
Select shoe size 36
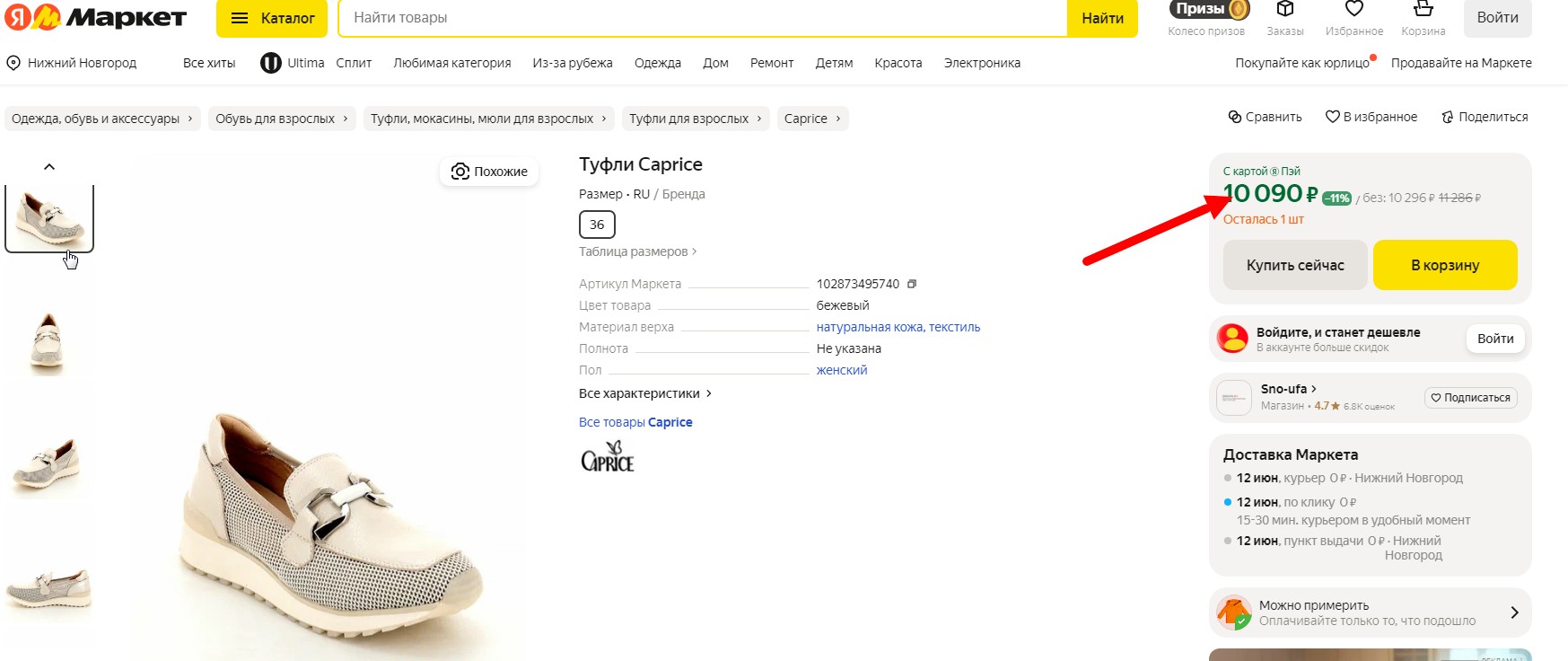click(x=597, y=225)
